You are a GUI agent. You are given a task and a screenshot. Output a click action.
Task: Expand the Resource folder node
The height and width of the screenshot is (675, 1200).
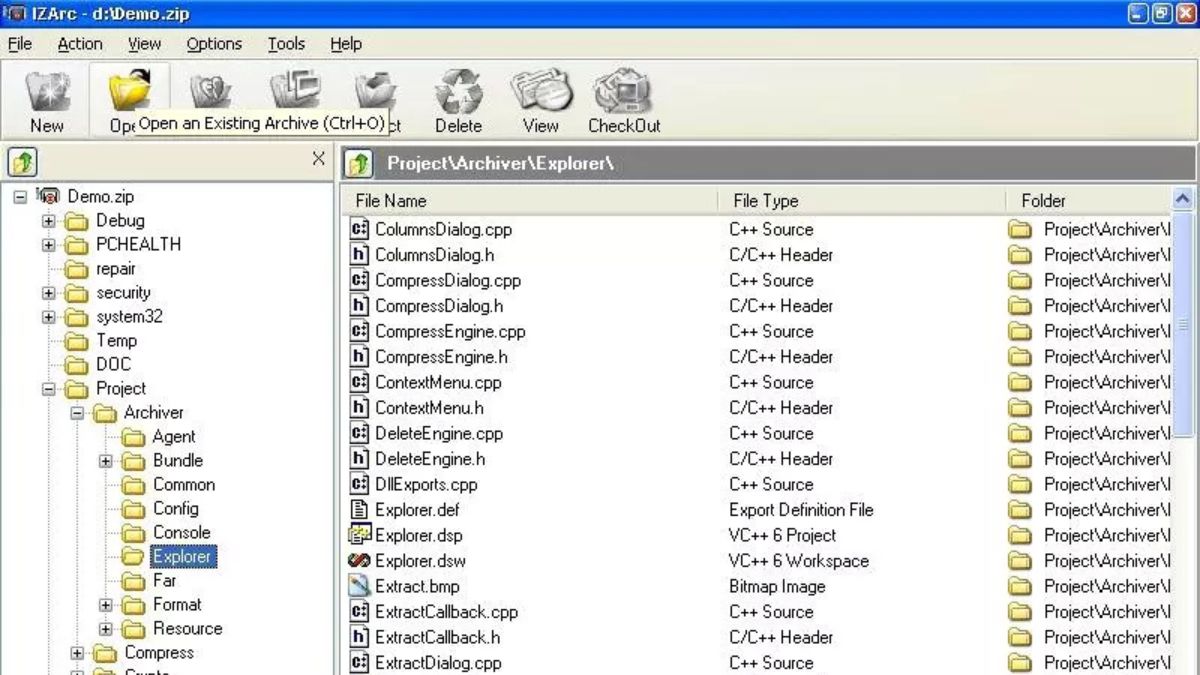pos(105,629)
